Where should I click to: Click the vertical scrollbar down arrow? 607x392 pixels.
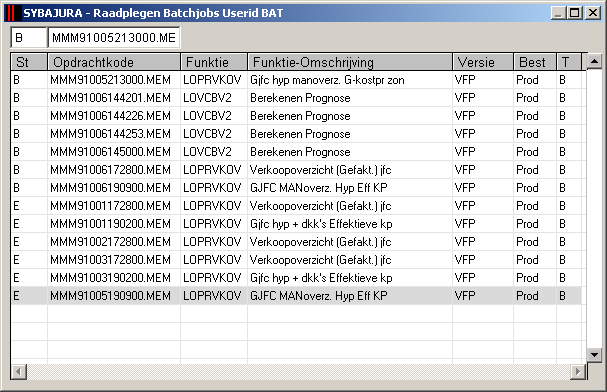[x=594, y=354]
